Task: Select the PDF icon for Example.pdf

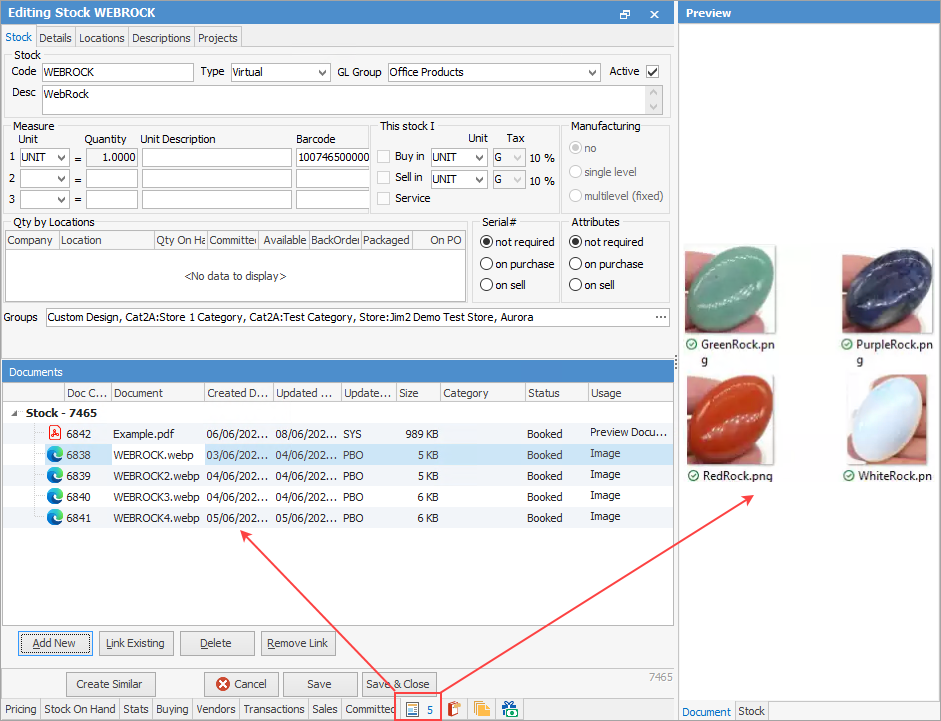Action: pyautogui.click(x=56, y=433)
